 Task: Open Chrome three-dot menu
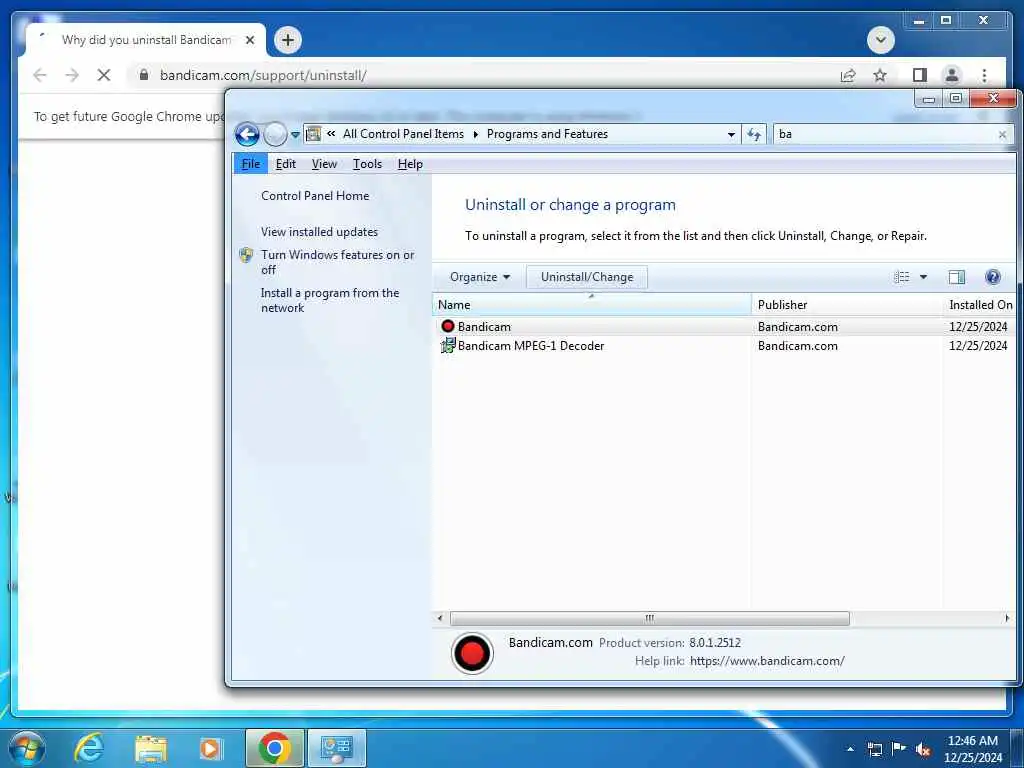tap(984, 75)
